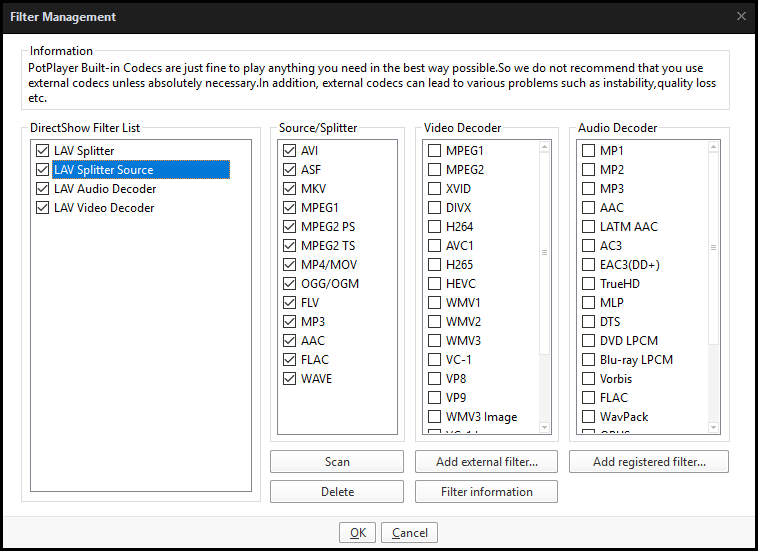Select LAV Video Decoder list entry
The height and width of the screenshot is (551, 758).
(x=104, y=208)
